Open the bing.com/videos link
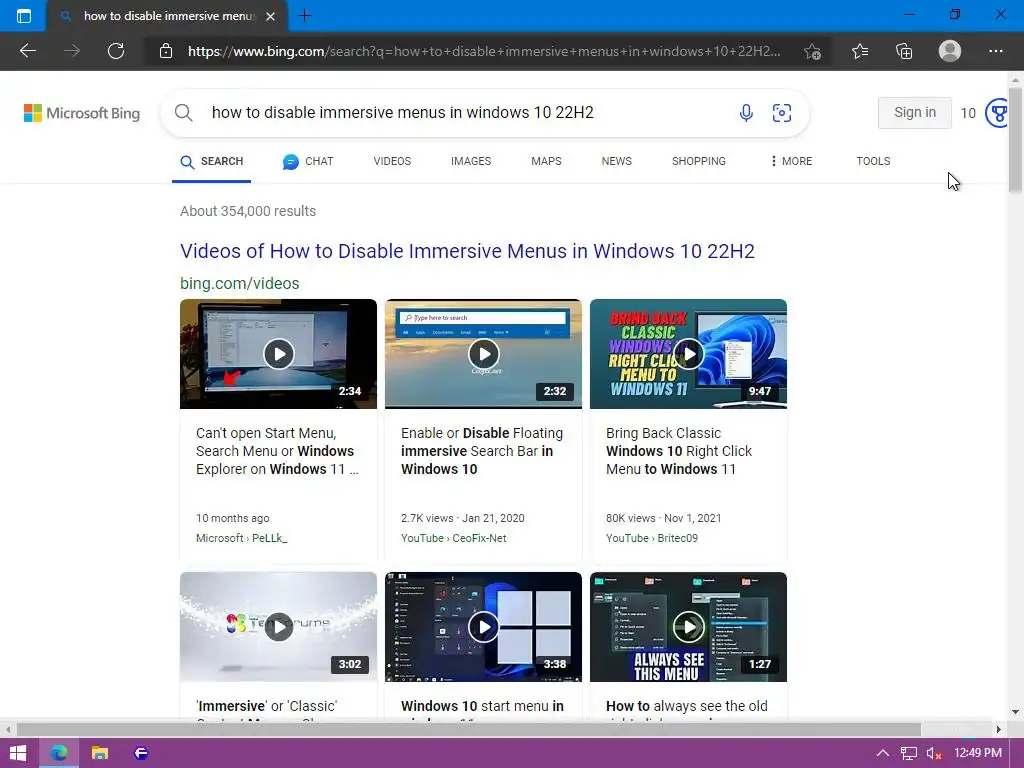 pos(240,283)
